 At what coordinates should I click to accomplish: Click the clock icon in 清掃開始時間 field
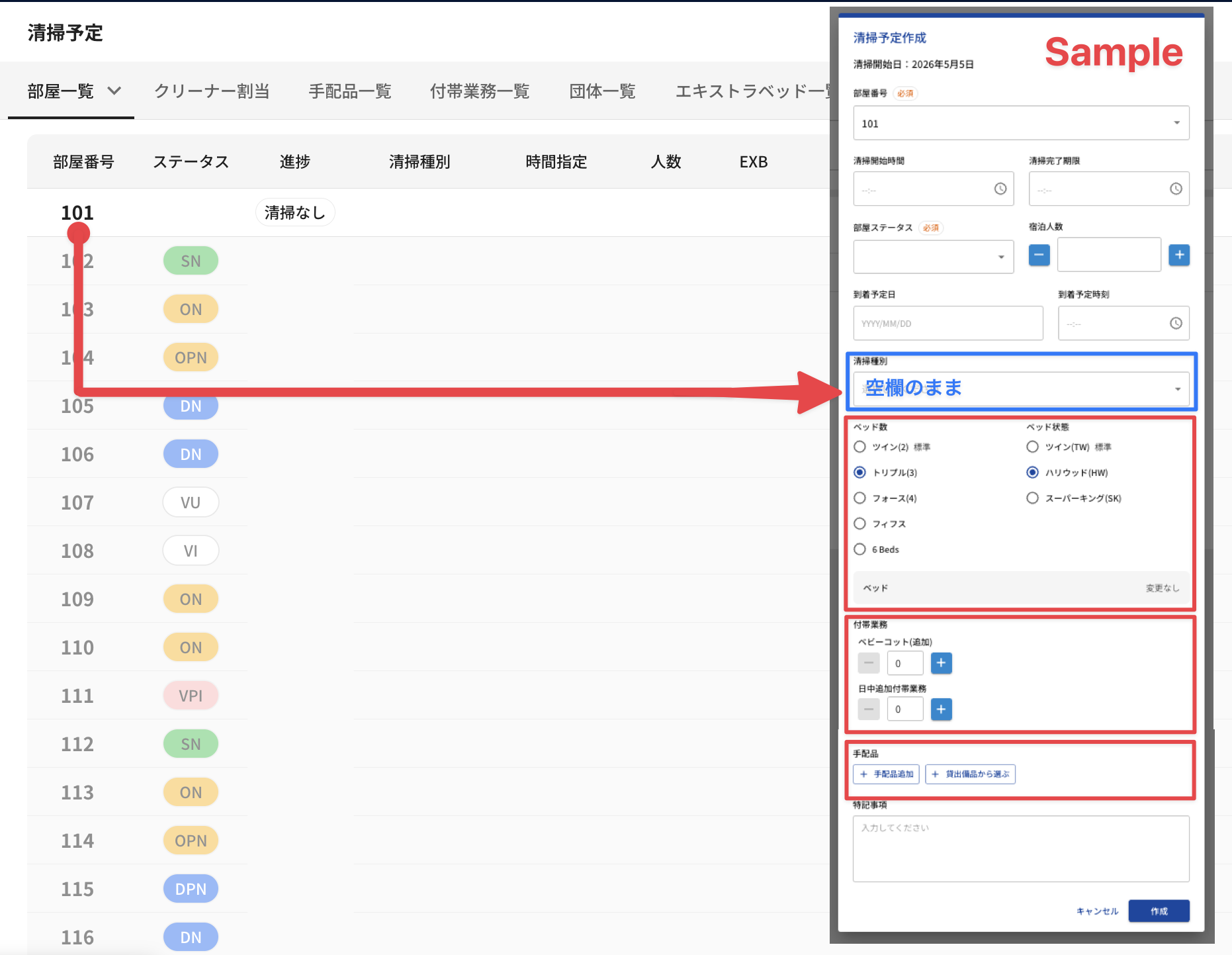tap(1000, 189)
